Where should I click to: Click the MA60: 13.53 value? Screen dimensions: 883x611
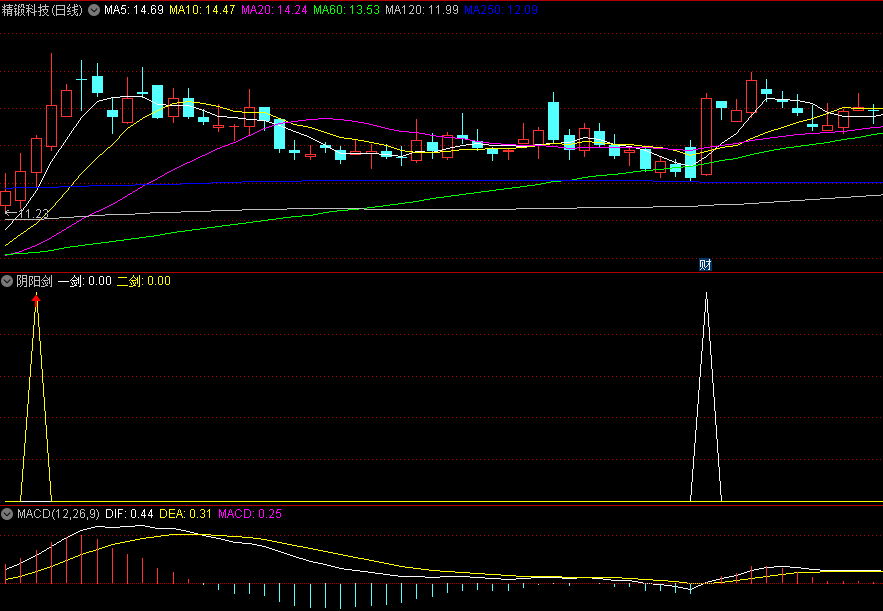[346, 10]
